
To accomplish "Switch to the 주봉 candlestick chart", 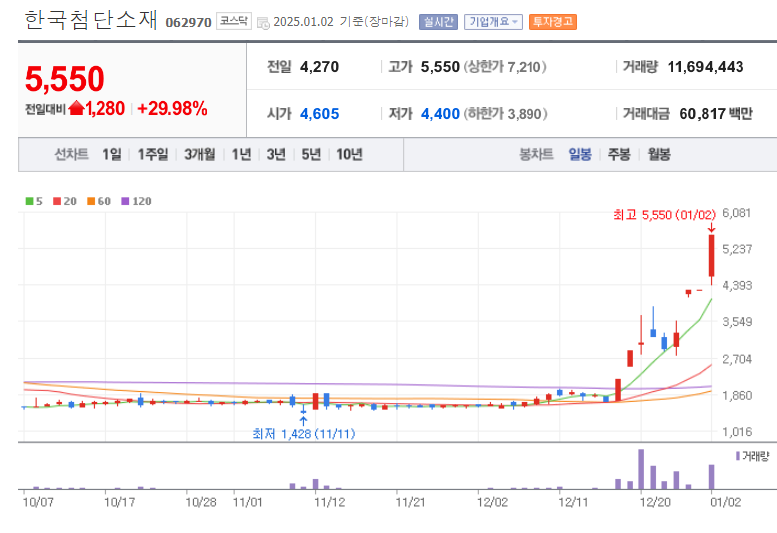I will click(619, 155).
